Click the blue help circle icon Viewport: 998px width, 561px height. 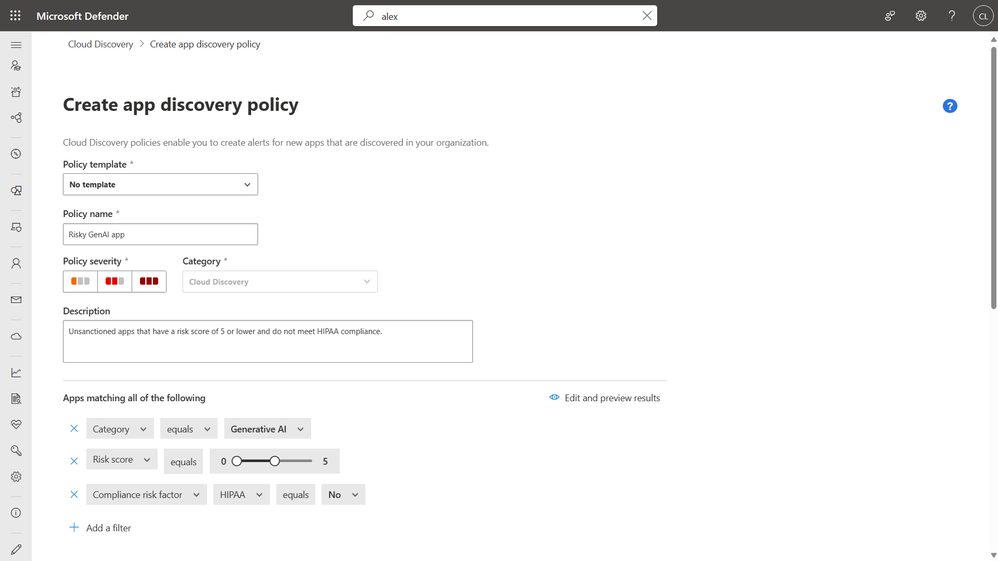point(950,106)
